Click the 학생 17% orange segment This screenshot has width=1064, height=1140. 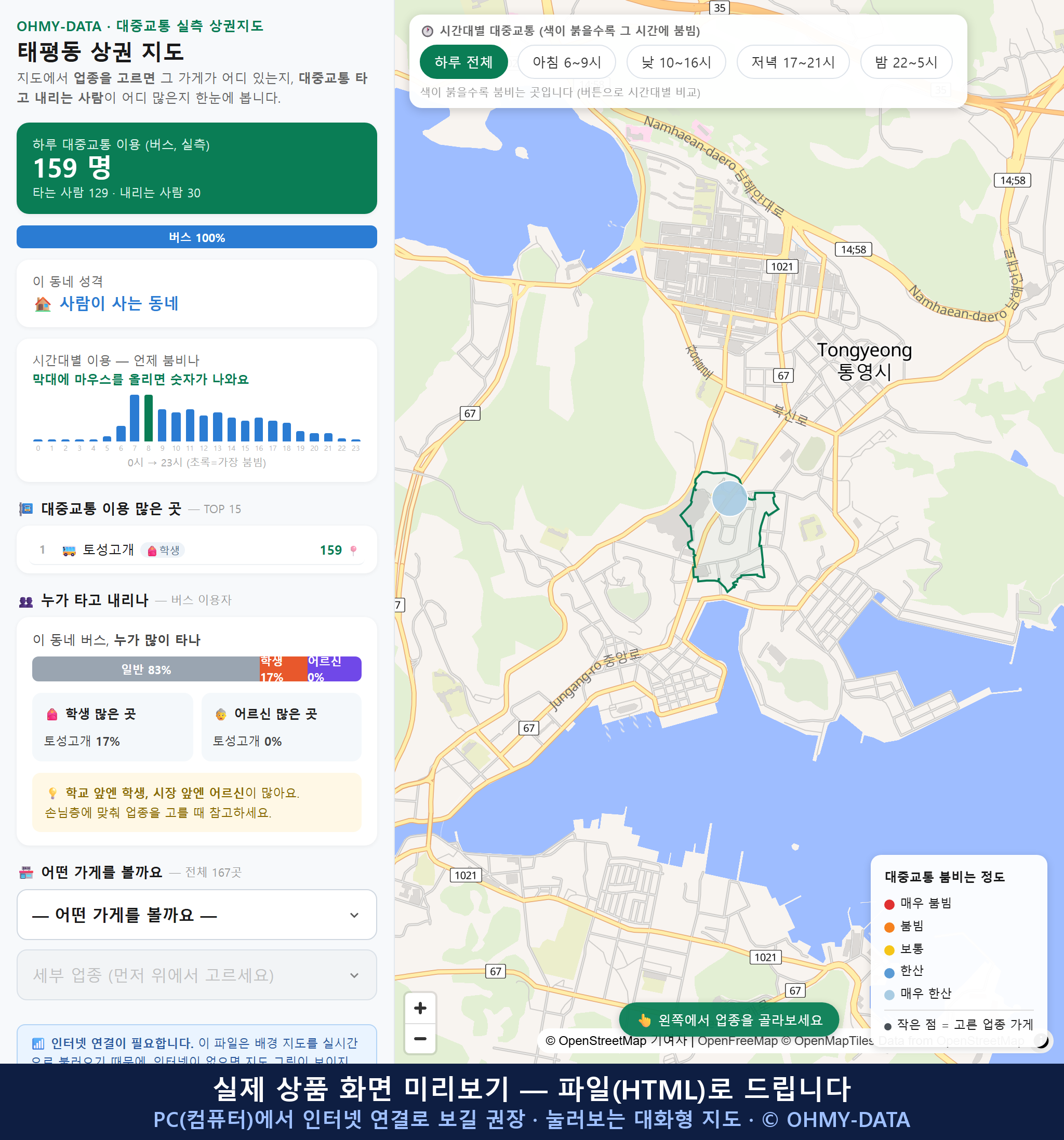283,669
